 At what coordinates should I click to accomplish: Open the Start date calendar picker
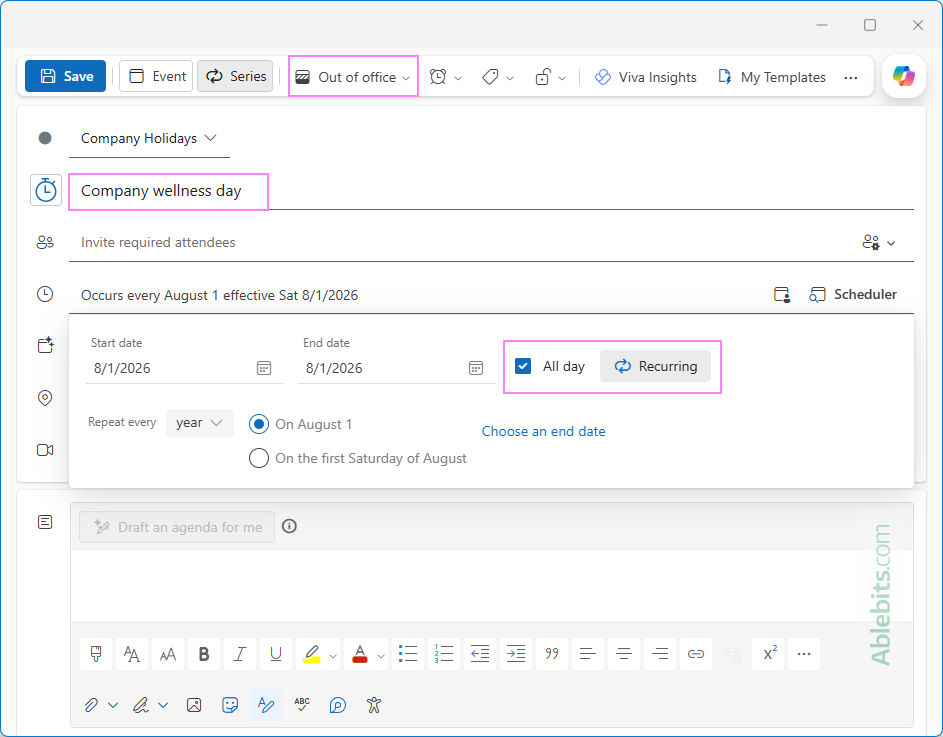264,368
